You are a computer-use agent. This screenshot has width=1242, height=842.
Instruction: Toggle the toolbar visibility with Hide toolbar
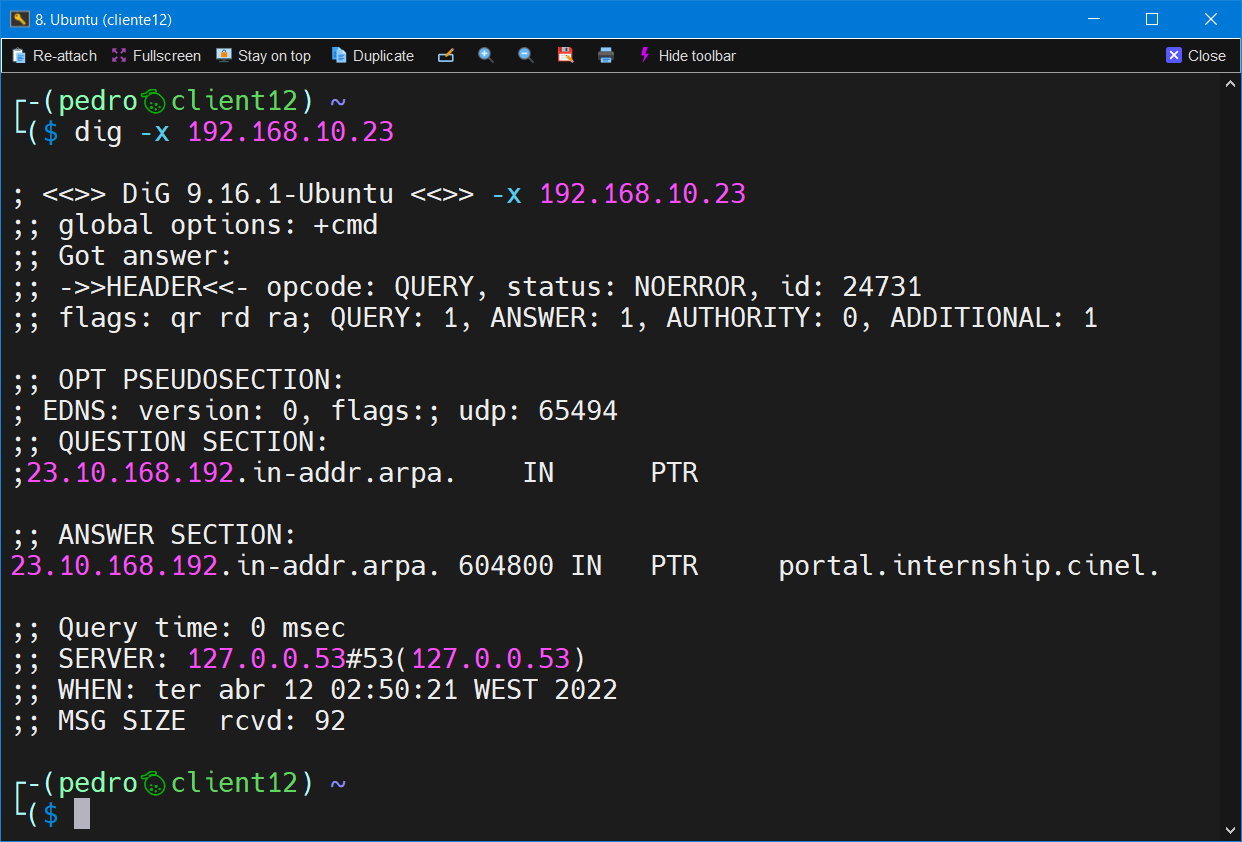[697, 56]
